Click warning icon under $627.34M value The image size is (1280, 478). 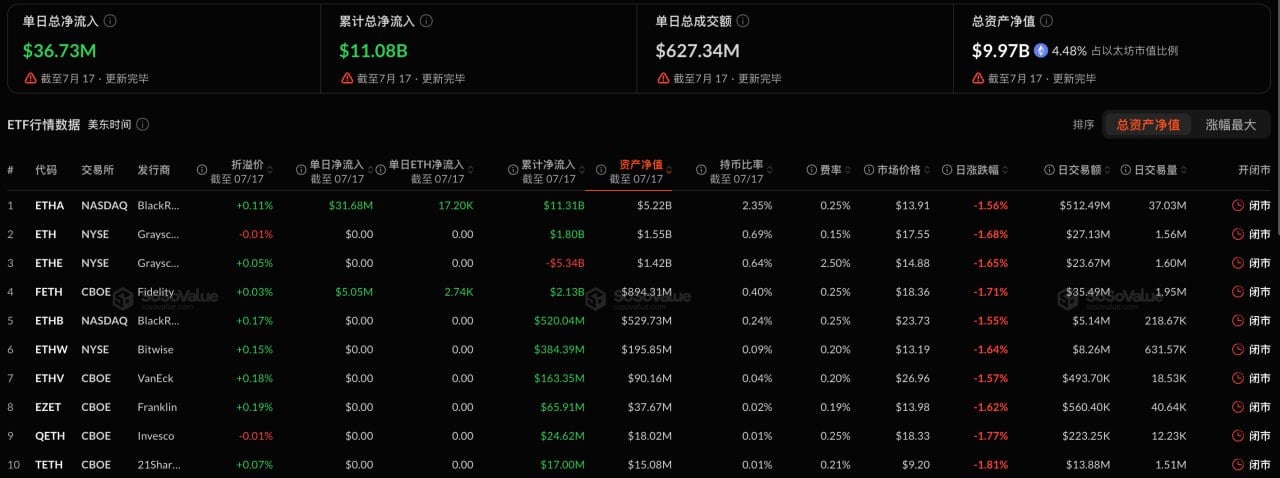(x=662, y=78)
